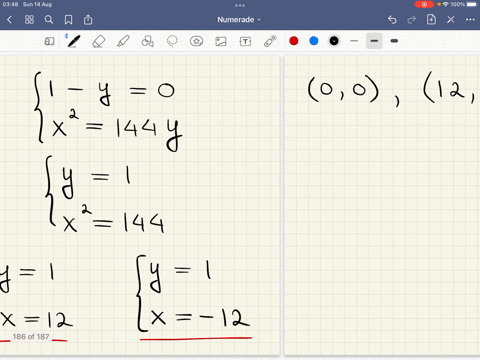This screenshot has width=480, height=360.
Task: Select the medium stroke width
Action: click(x=374, y=41)
